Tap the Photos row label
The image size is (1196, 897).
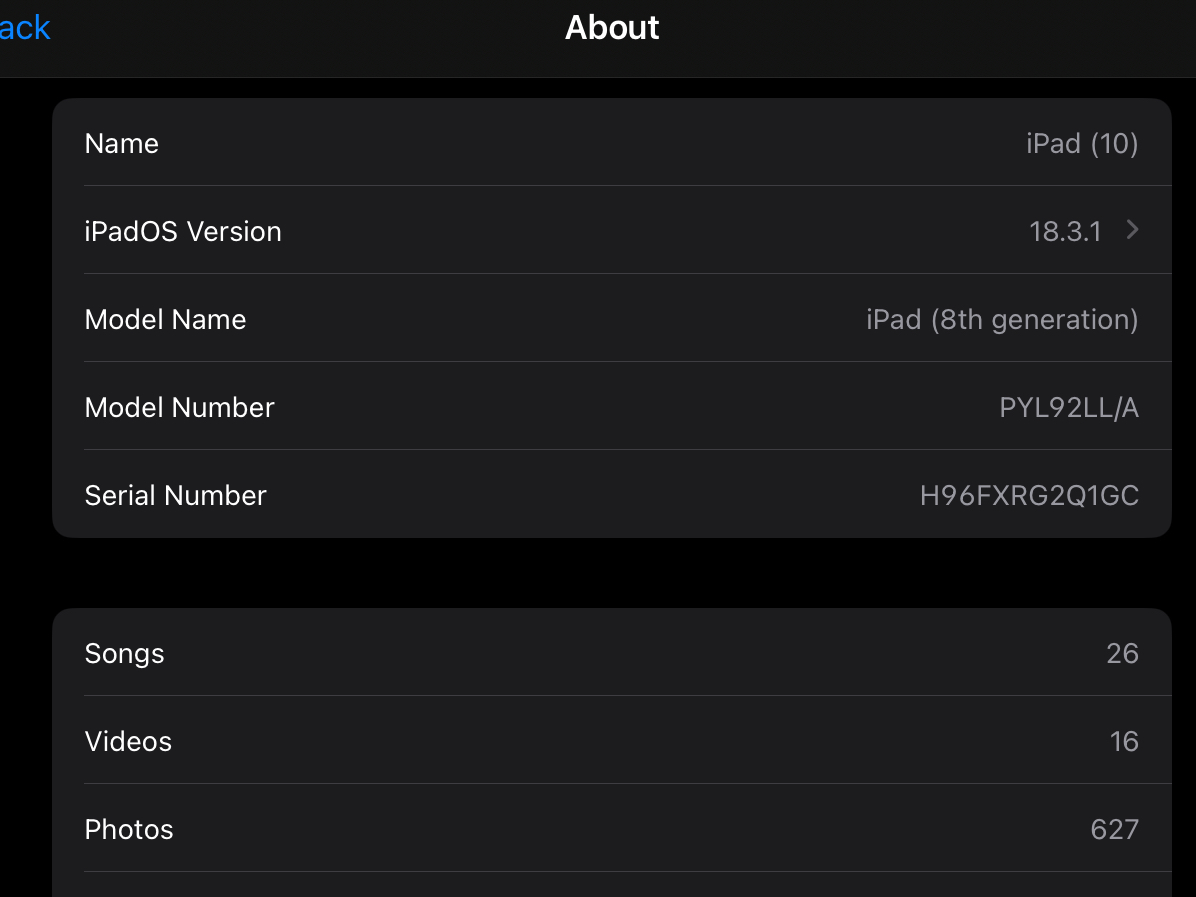tap(129, 829)
